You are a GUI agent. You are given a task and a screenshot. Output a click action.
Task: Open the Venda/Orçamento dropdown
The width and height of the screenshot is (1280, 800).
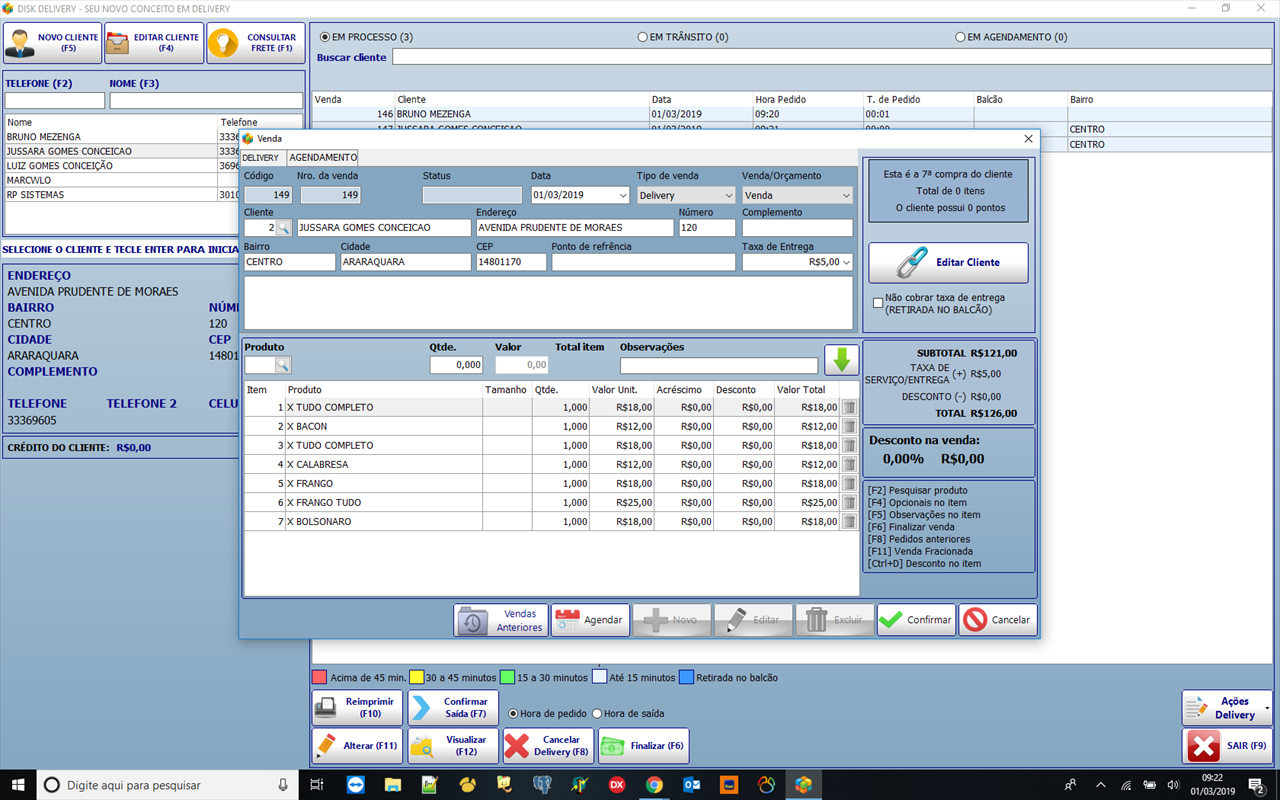coord(846,196)
